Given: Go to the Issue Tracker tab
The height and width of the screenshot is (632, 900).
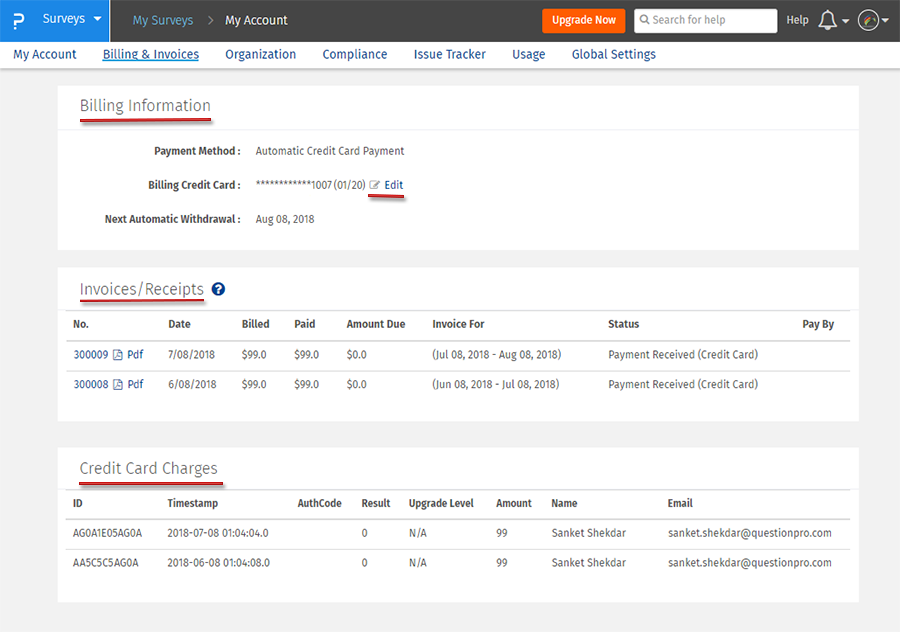Looking at the screenshot, I should pos(449,54).
